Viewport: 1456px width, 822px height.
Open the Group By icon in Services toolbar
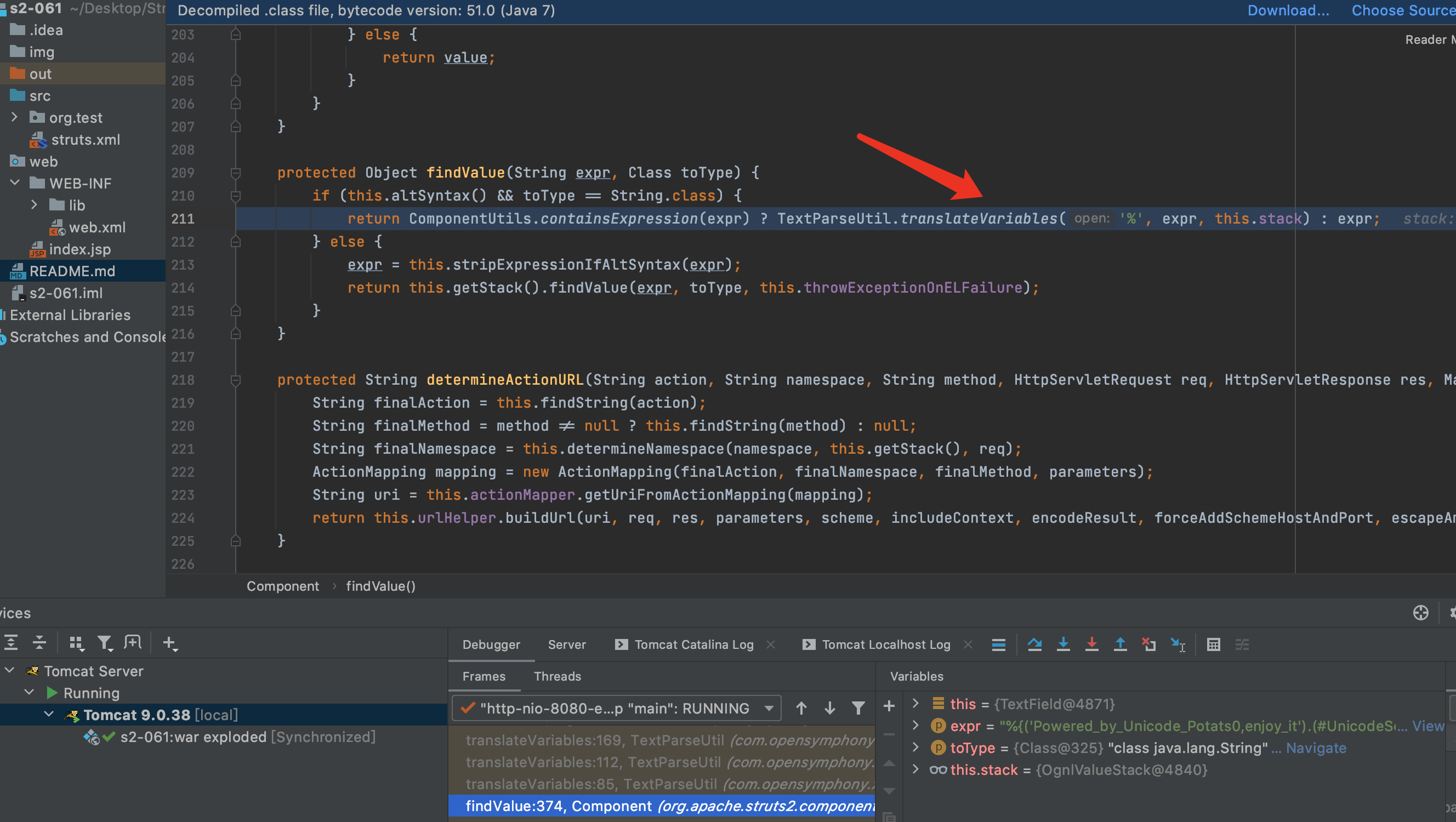(76, 643)
